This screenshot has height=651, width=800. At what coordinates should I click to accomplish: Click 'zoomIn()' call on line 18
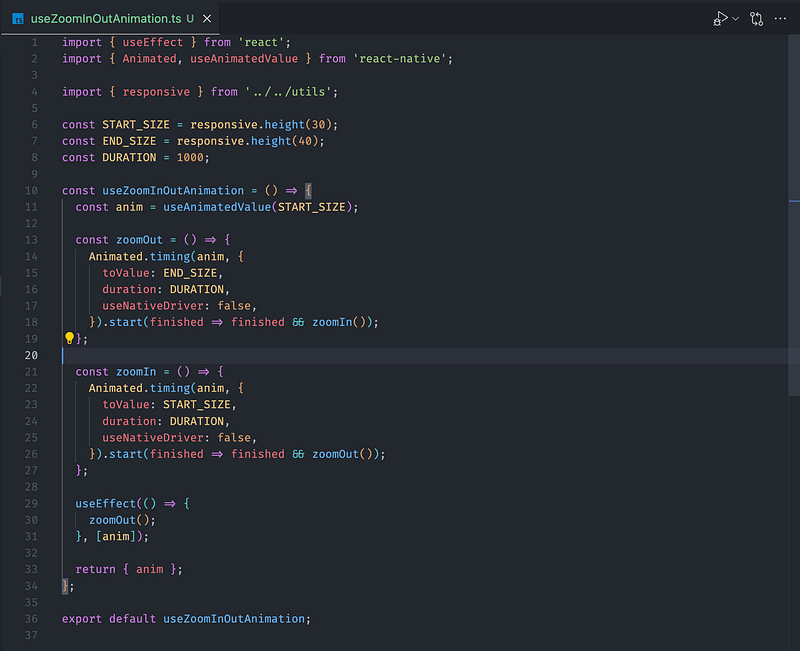(339, 322)
